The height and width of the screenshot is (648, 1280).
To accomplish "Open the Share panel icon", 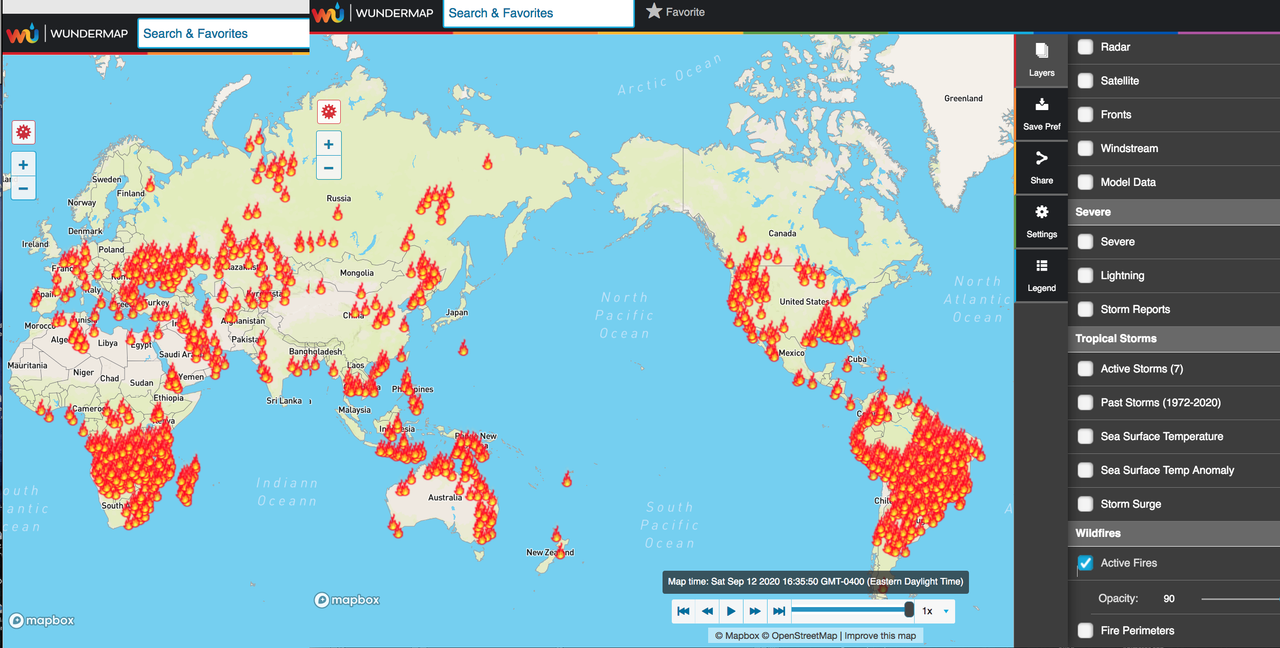I will pyautogui.click(x=1041, y=159).
